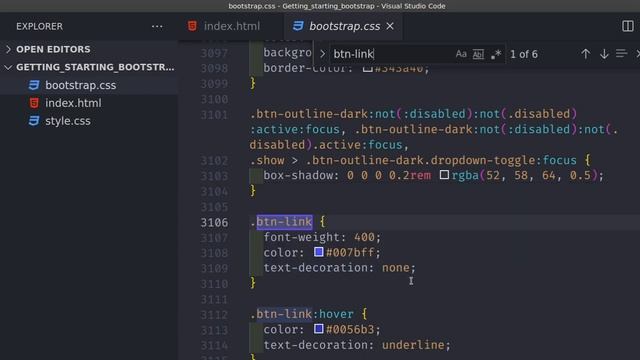Click 'font-weight: 400;' declaration
Viewport: 640px width, 360px height.
(322, 237)
